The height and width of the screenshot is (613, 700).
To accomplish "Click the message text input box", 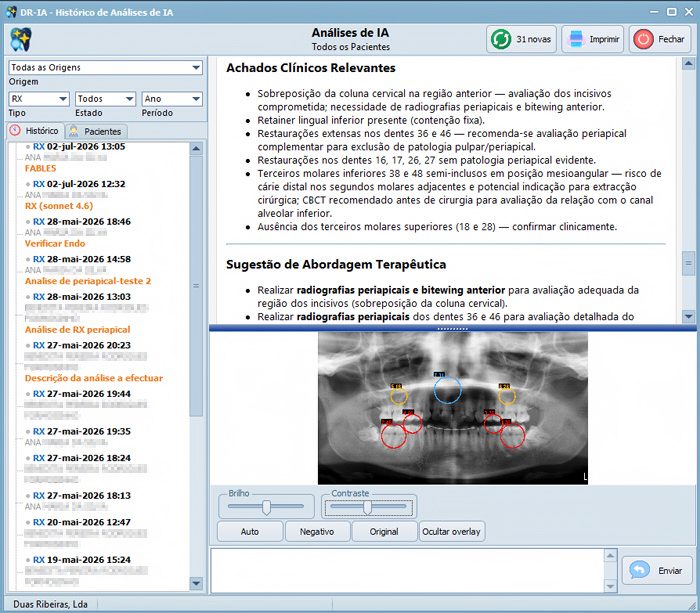I will tap(407, 570).
